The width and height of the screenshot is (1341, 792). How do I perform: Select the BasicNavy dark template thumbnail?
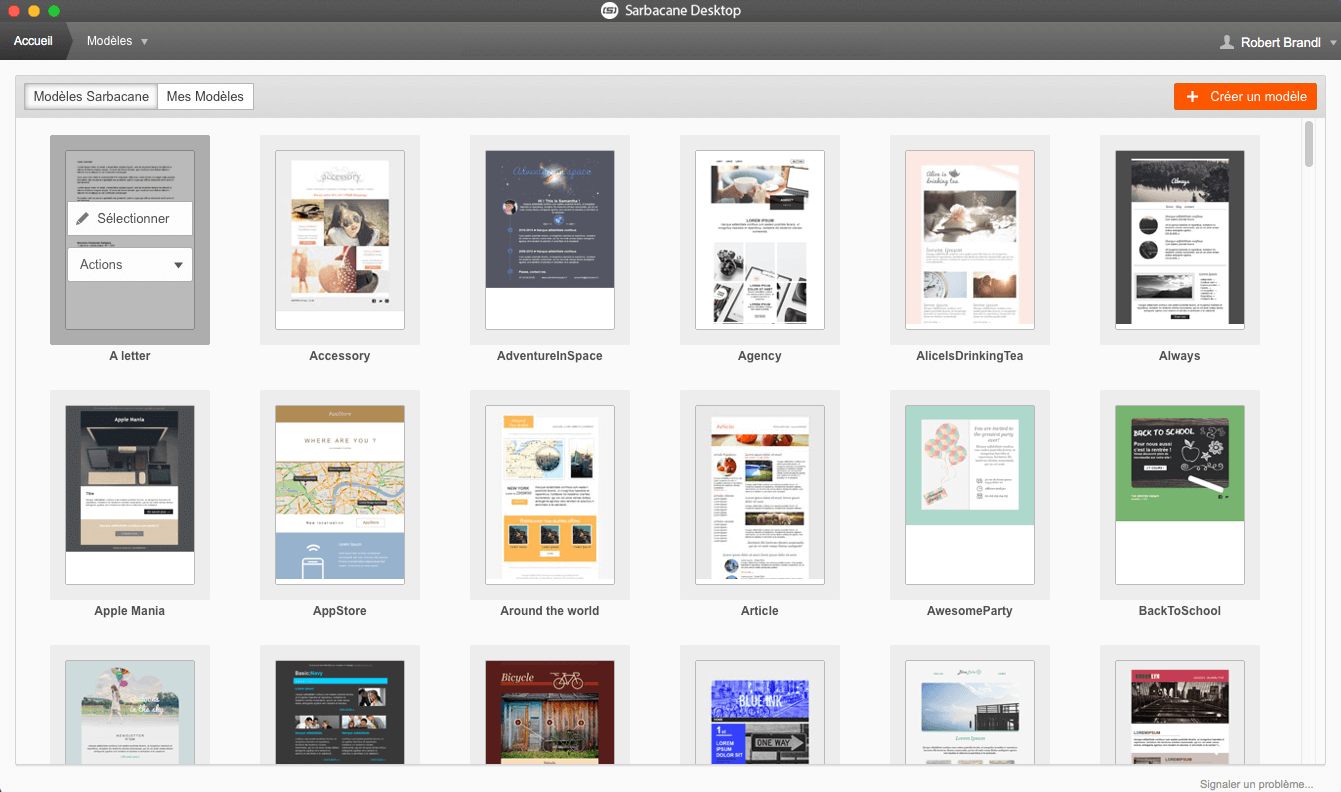340,712
